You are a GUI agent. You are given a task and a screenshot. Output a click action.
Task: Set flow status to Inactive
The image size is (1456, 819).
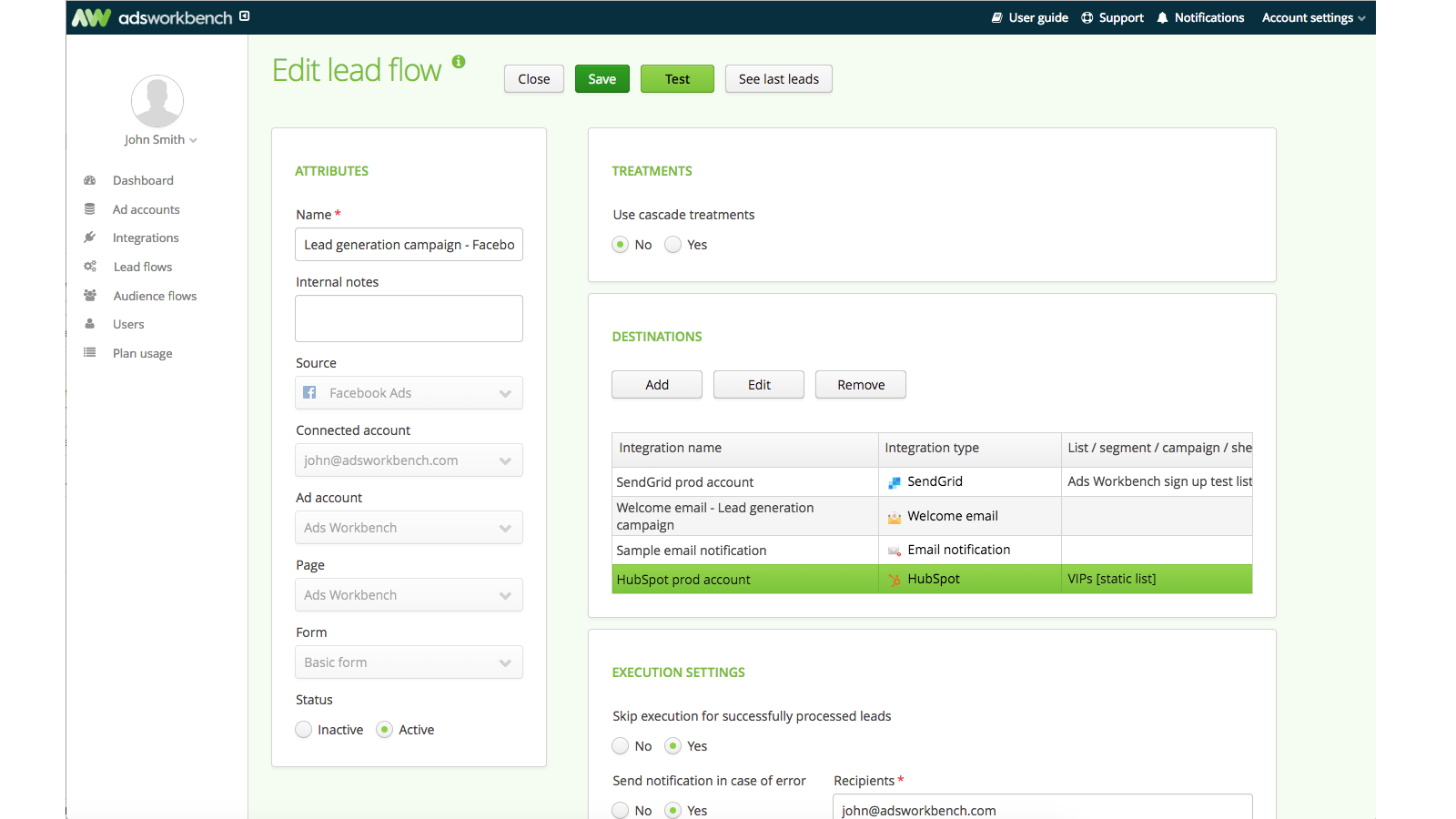(x=303, y=729)
